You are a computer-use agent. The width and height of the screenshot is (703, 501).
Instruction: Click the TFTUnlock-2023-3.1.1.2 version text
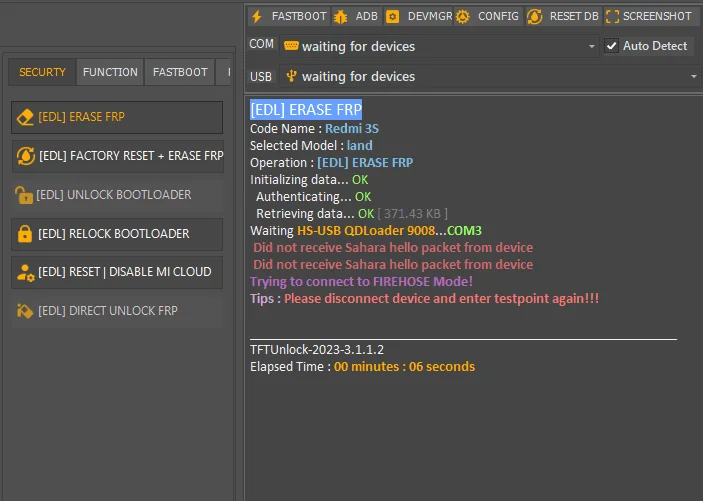[x=317, y=349]
